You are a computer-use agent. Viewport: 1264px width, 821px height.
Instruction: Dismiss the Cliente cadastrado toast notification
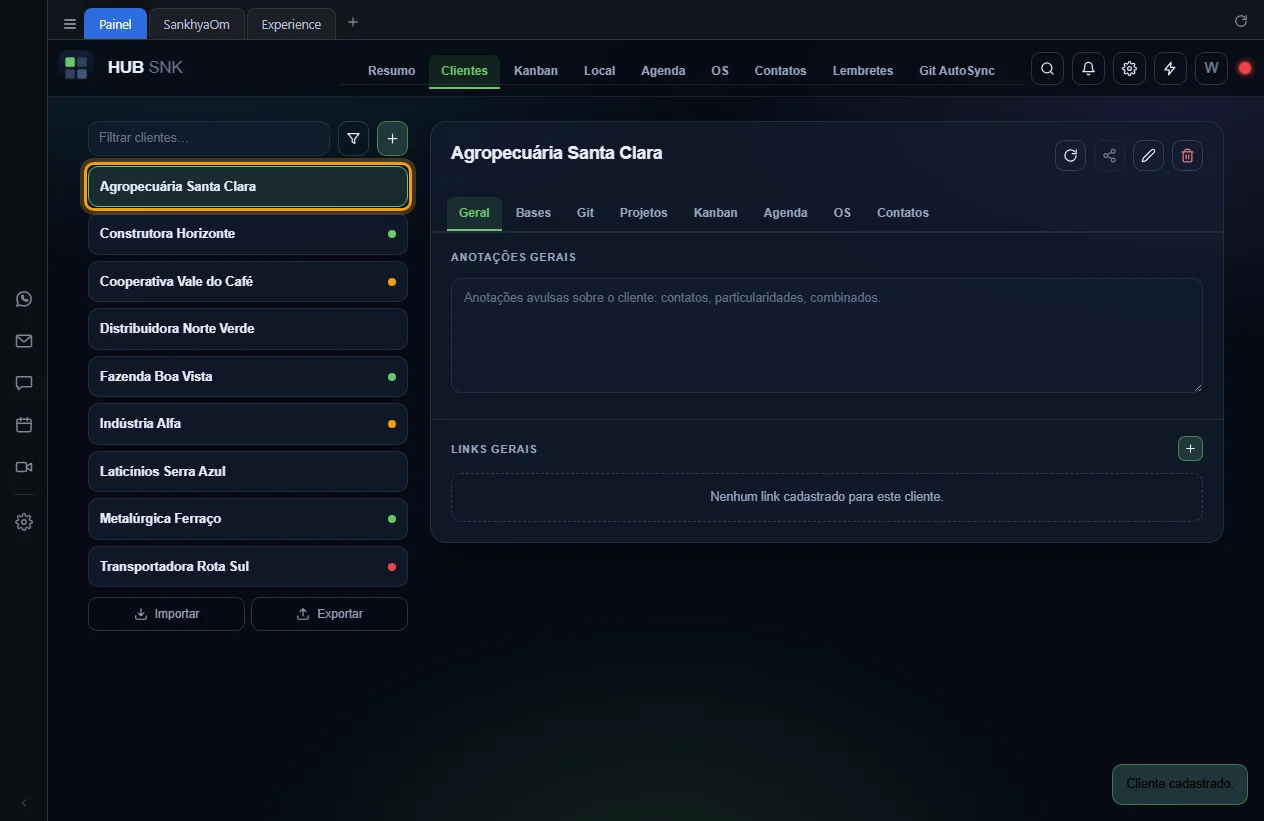click(1180, 784)
